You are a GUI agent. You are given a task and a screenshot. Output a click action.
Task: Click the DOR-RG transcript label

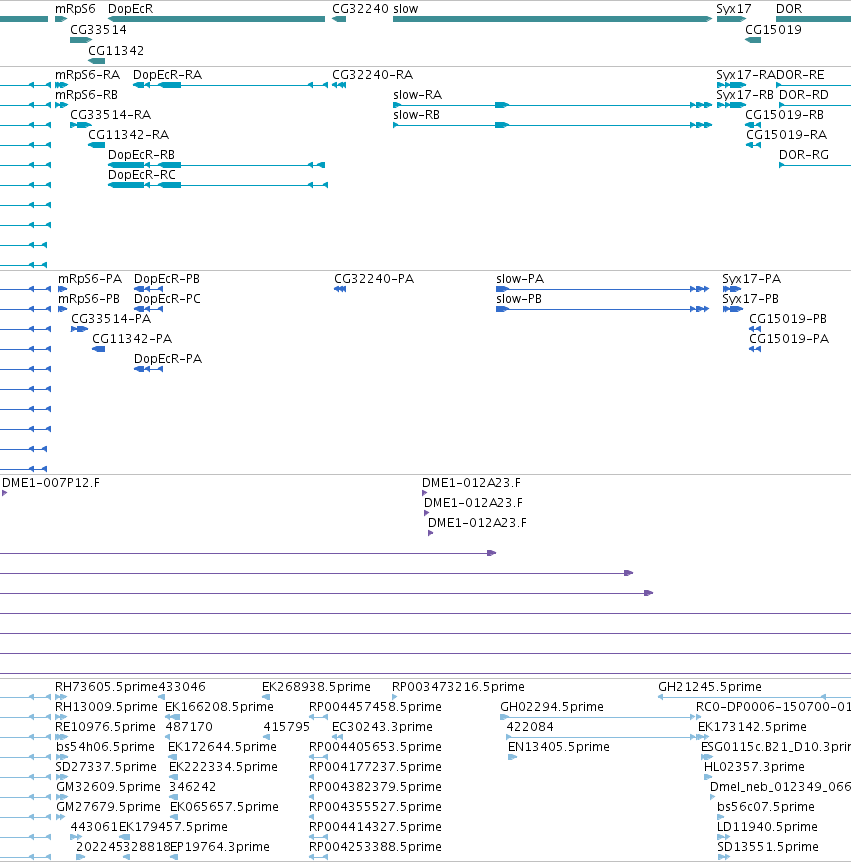[x=804, y=155]
